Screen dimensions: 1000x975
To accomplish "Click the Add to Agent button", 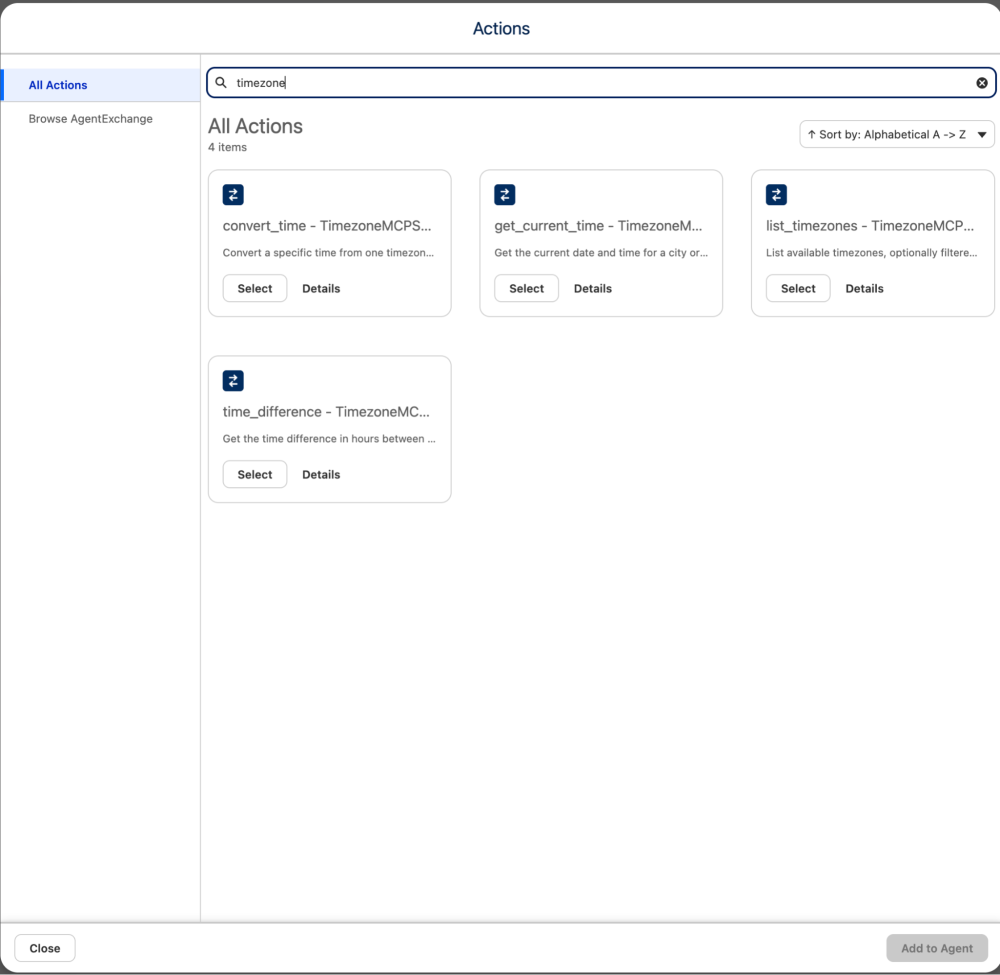I will [x=937, y=948].
